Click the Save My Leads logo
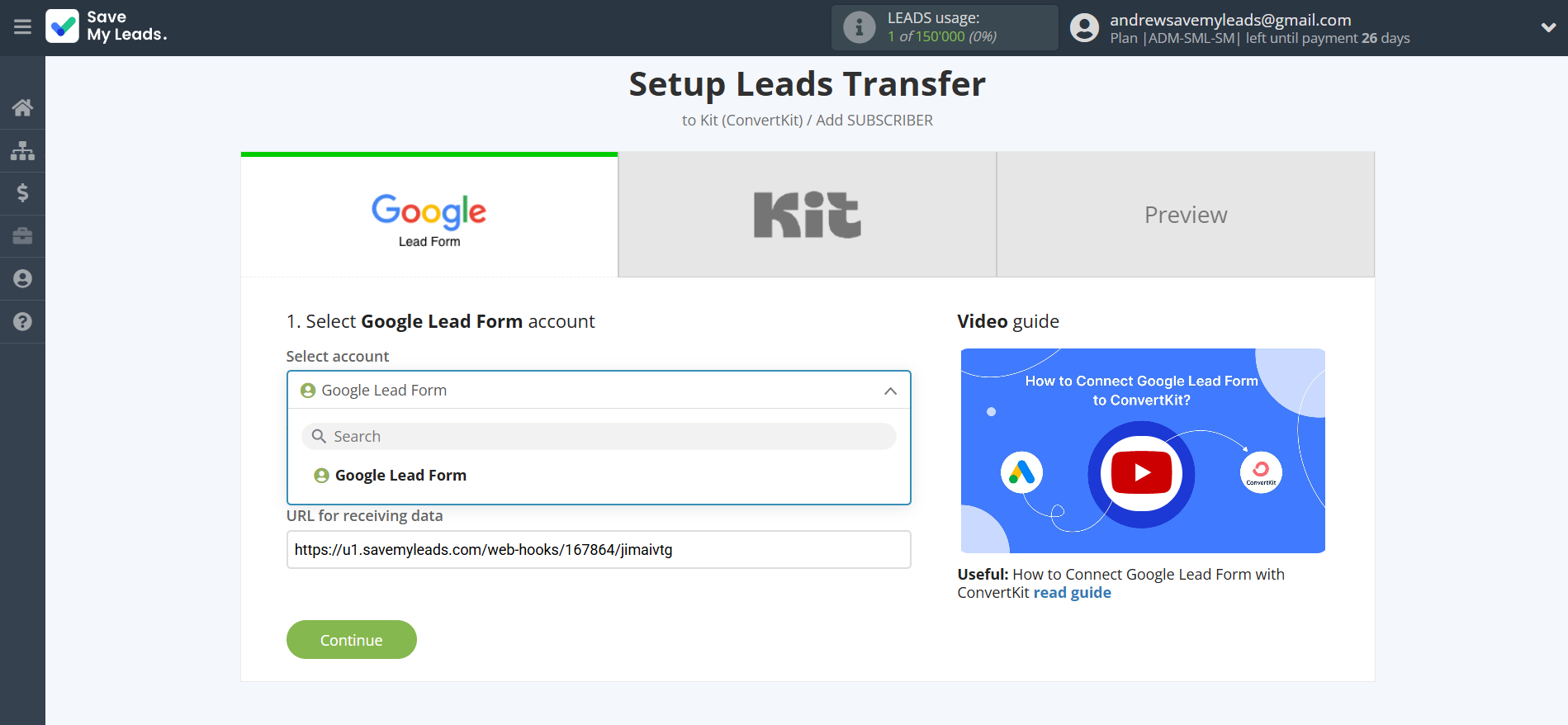The height and width of the screenshot is (725, 1568). click(x=107, y=26)
